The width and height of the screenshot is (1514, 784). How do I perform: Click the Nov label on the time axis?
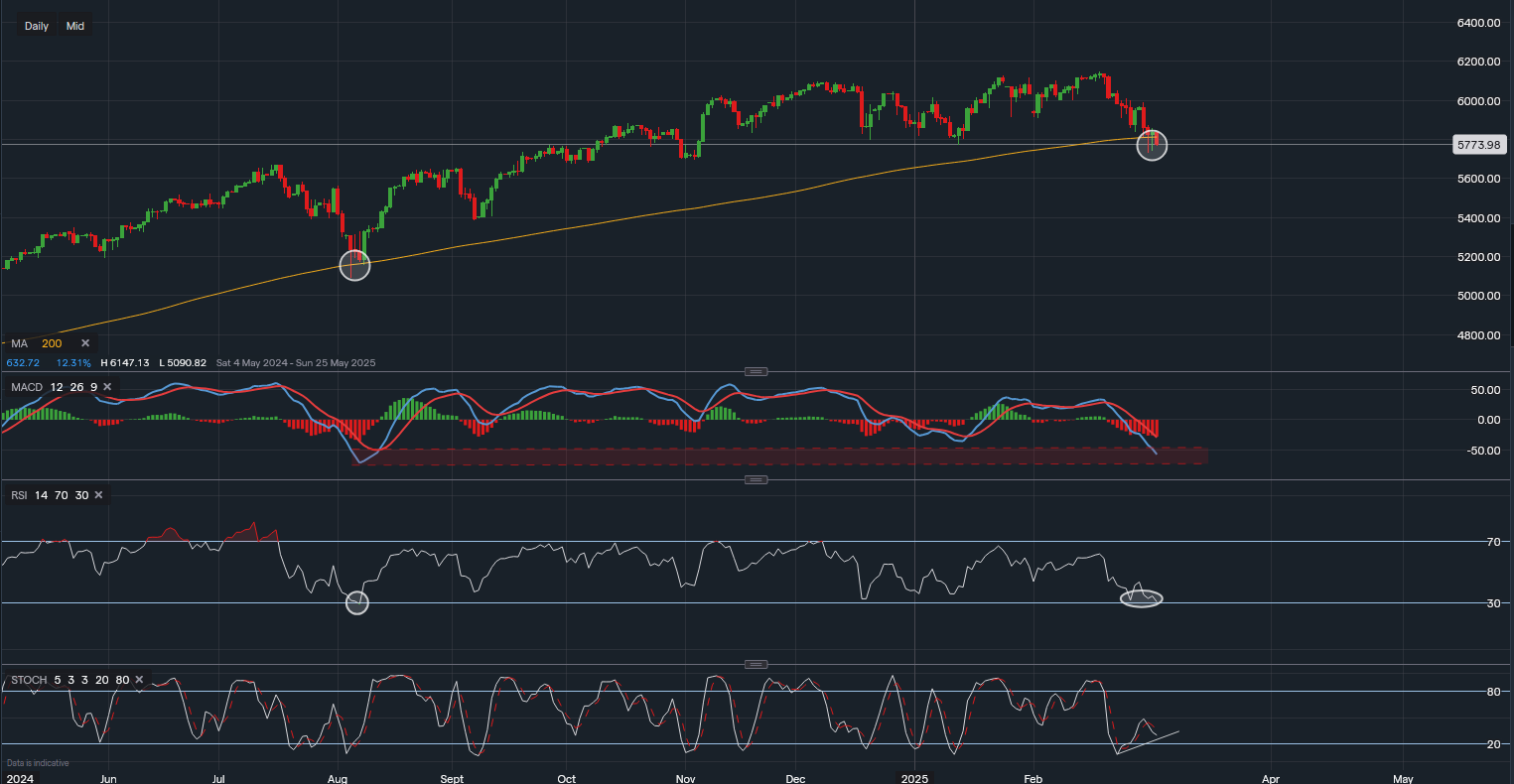(x=685, y=779)
